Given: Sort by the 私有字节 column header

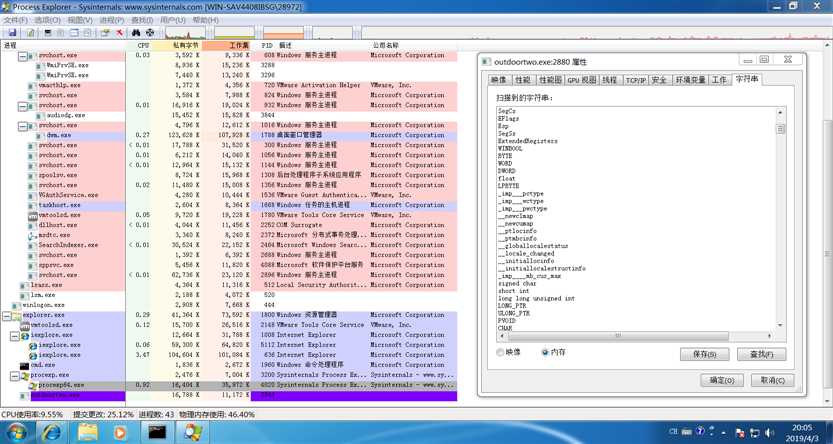Looking at the screenshot, I should (176, 46).
